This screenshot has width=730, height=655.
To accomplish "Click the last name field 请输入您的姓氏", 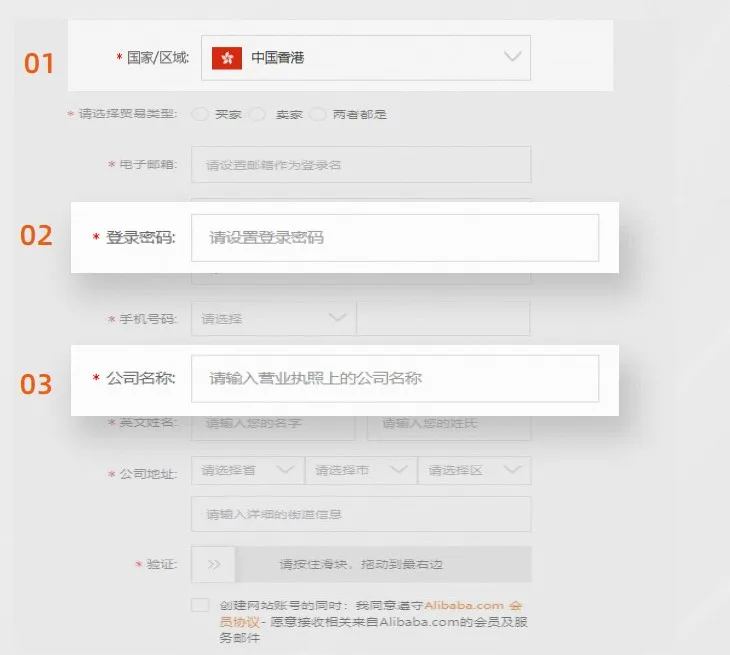I will 448,423.
